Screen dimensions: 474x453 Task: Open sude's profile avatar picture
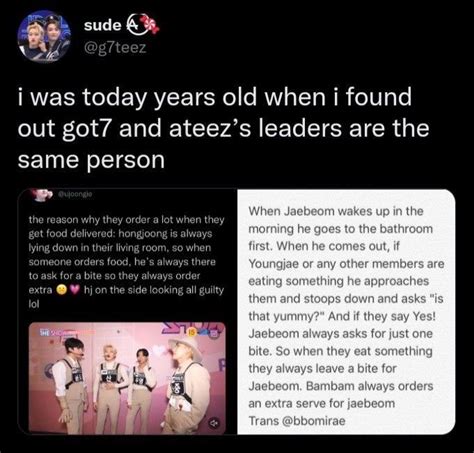click(44, 36)
